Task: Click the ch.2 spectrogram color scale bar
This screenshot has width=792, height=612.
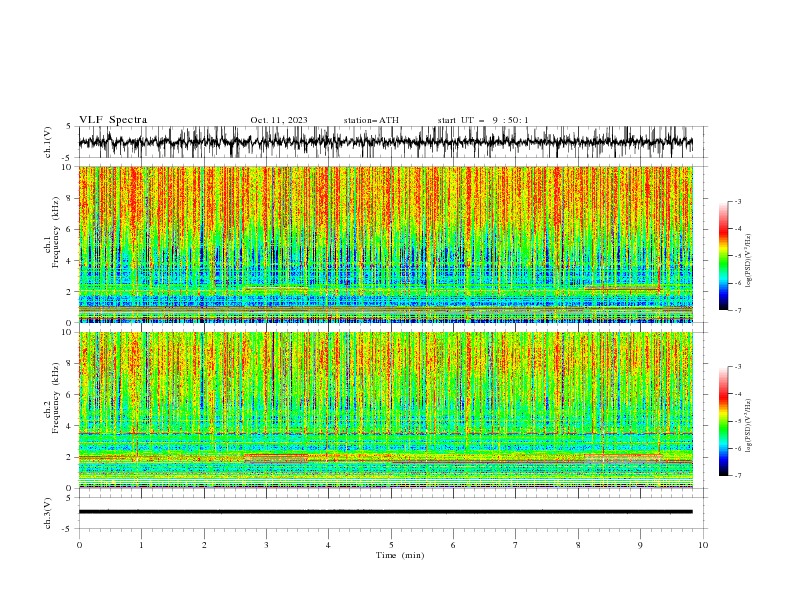Action: (723, 421)
